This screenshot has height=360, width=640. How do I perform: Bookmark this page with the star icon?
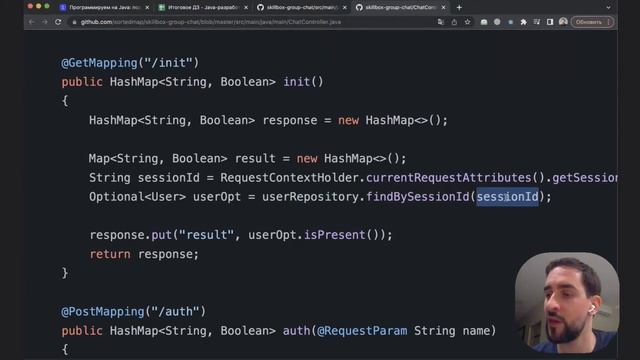click(x=468, y=22)
